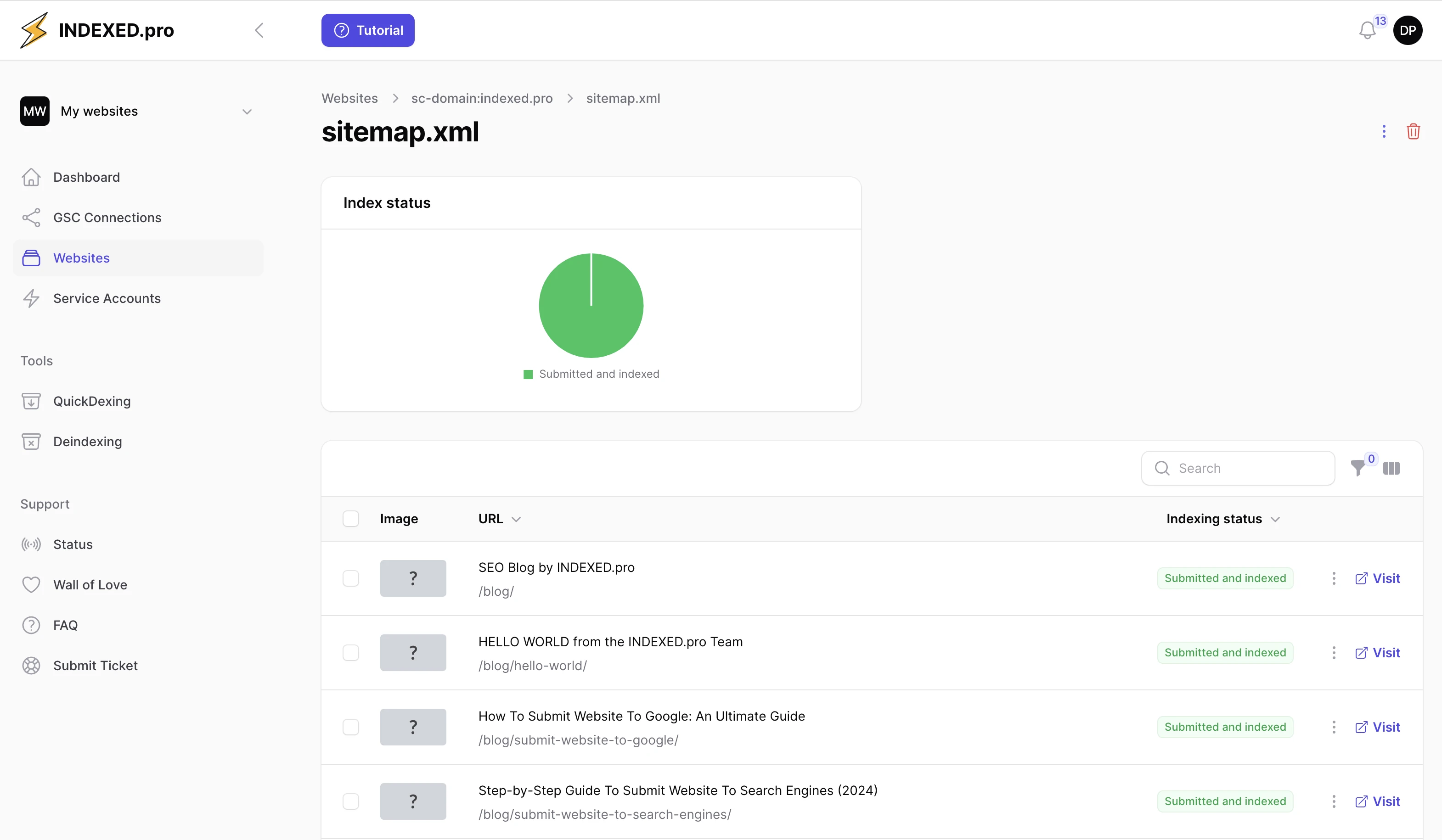Click the Tutorial button
Image resolution: width=1442 pixels, height=840 pixels.
[368, 30]
